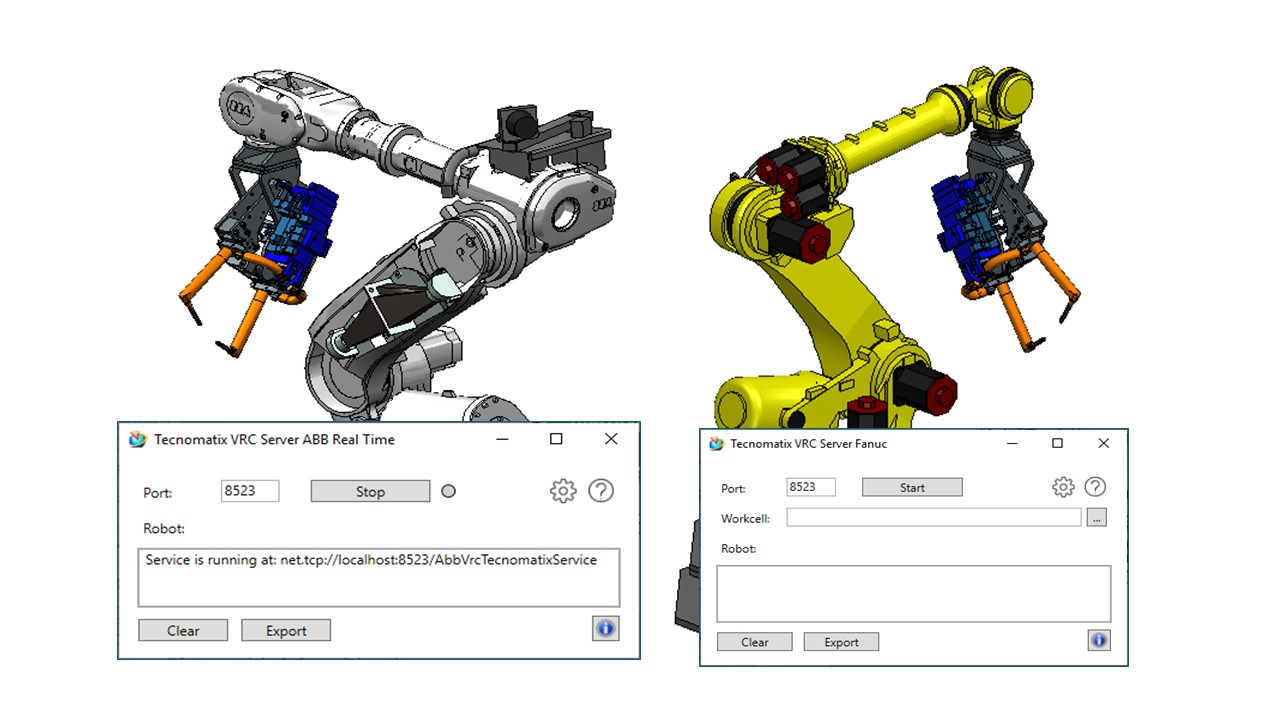Screen dimensions: 1280x720
Task: Start the Fanuc VRC server
Action: [912, 487]
